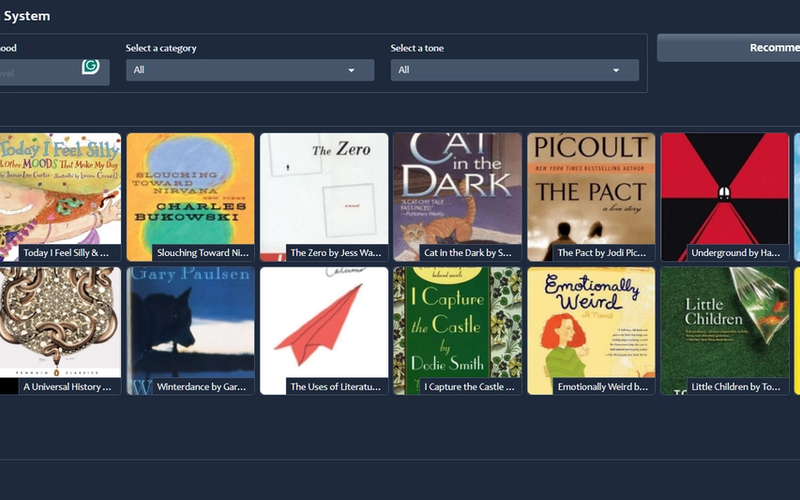Open The Pact by Jodi Picoult cover
The image size is (800, 500).
point(591,197)
